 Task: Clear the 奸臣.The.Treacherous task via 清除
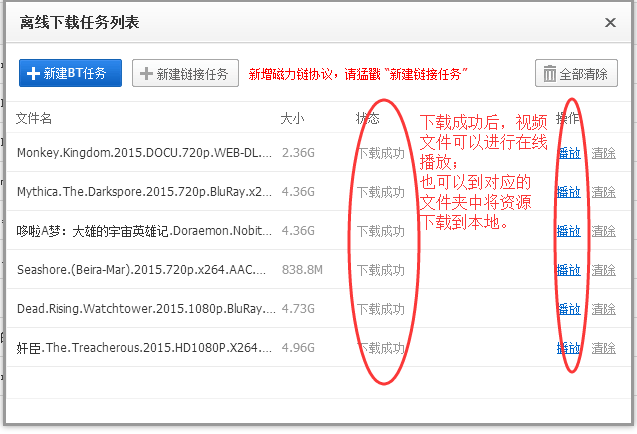(603, 348)
